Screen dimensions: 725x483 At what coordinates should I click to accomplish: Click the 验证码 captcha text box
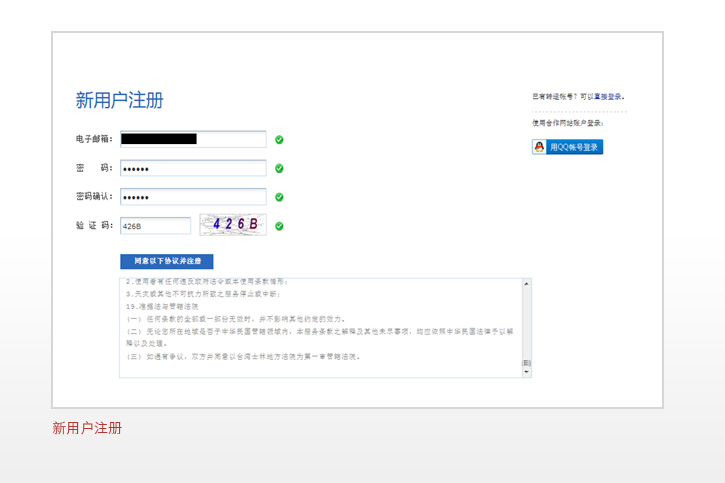coord(155,226)
